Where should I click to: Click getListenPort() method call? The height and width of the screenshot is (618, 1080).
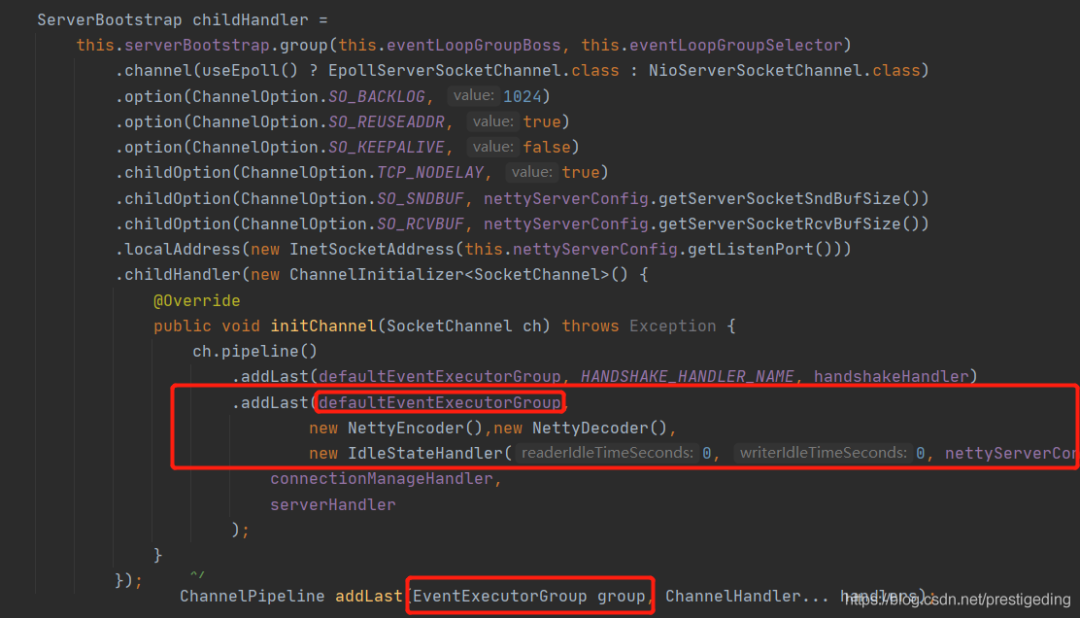pyautogui.click(x=760, y=249)
